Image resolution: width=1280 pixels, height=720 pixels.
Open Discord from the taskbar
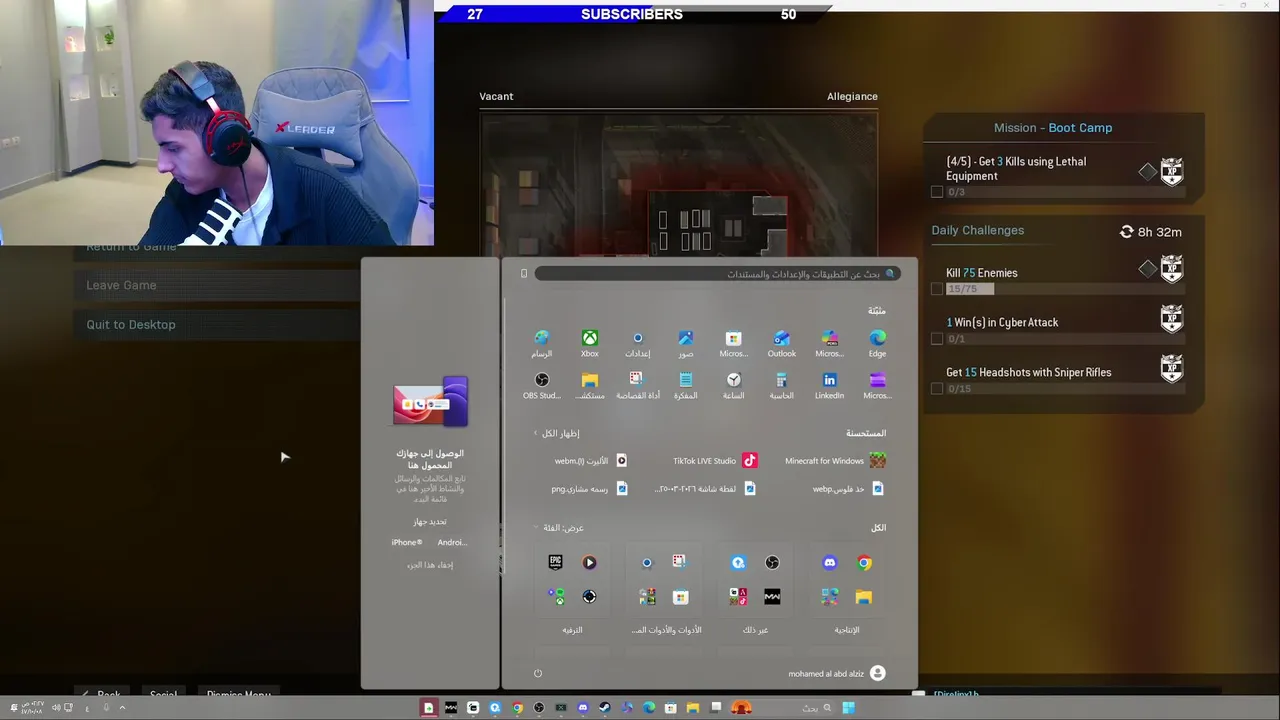[x=583, y=708]
